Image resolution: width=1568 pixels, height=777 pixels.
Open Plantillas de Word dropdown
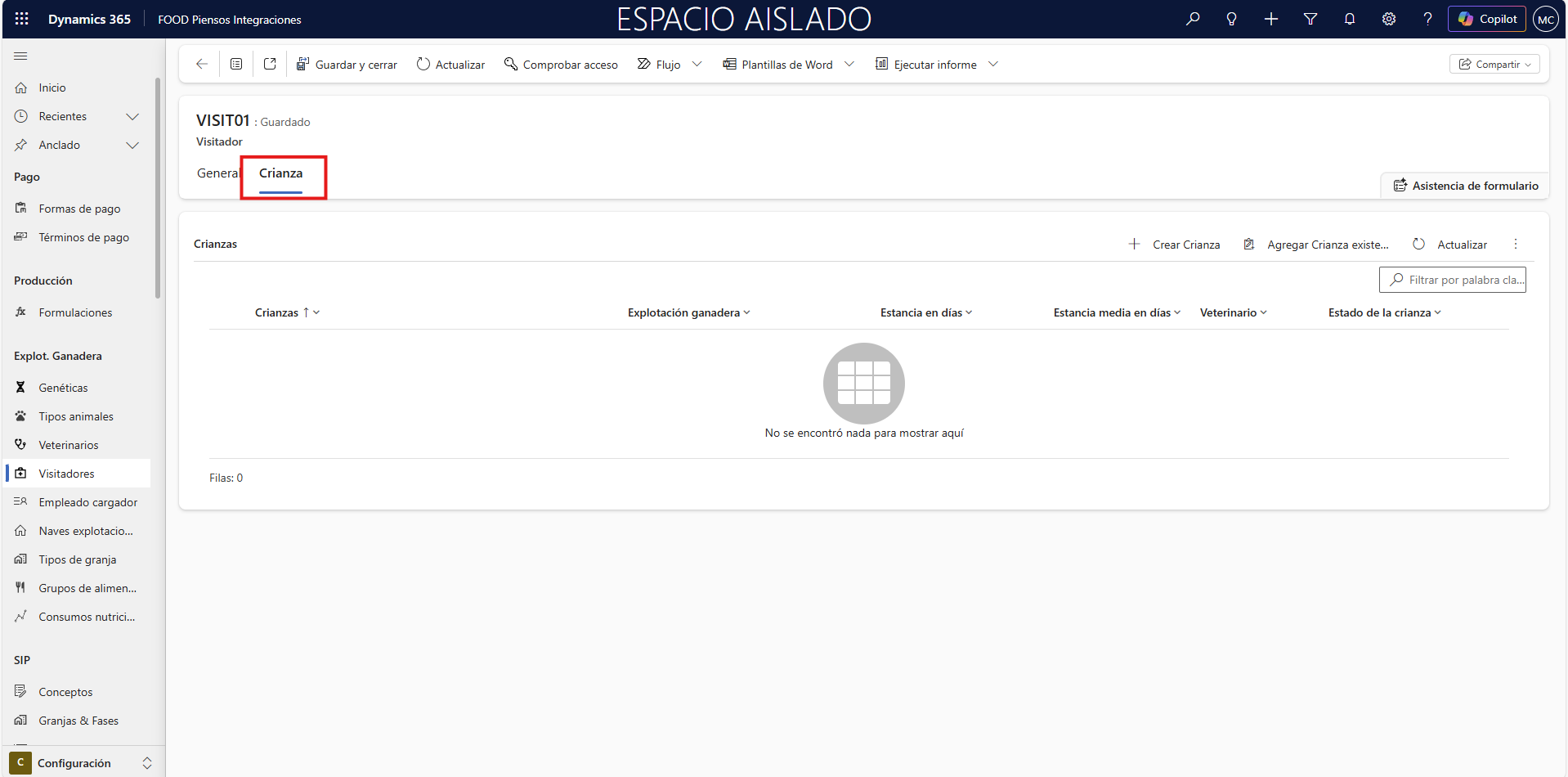coord(849,64)
